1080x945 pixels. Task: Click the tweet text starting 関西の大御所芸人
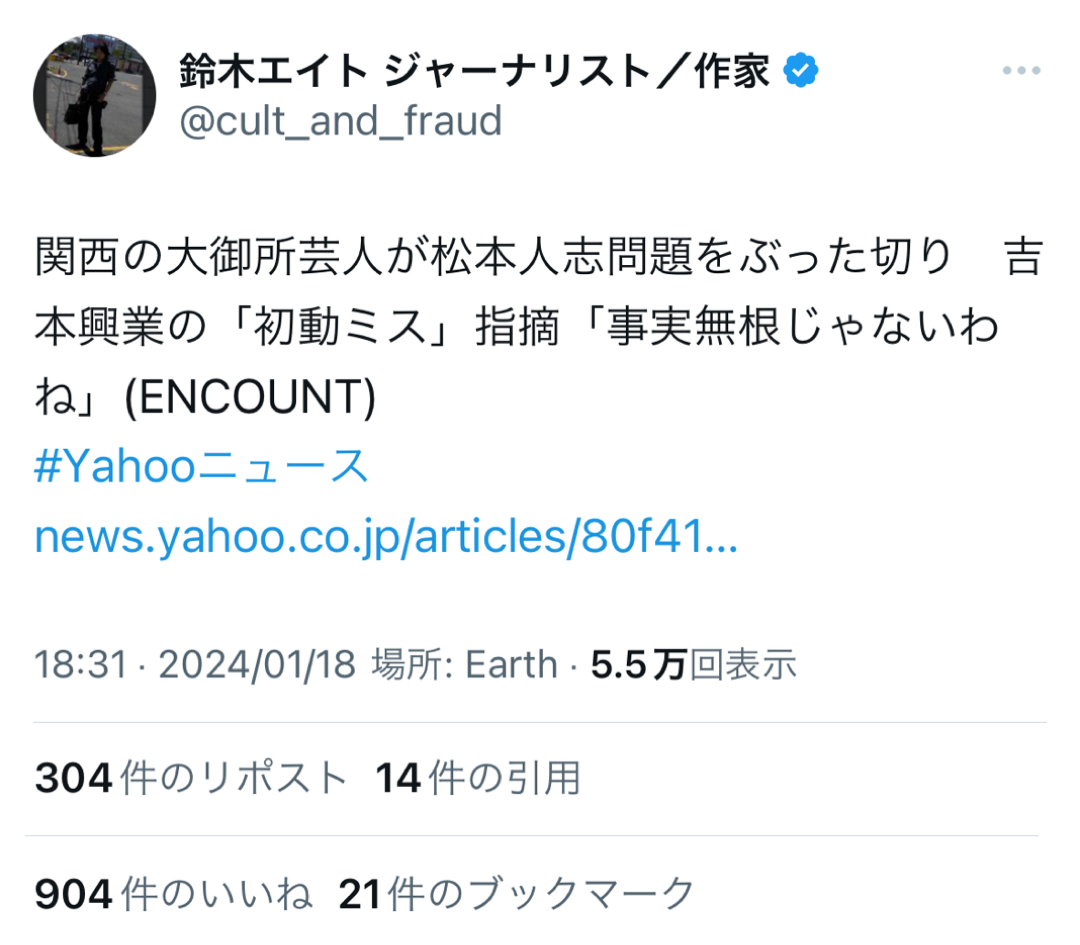point(300,260)
